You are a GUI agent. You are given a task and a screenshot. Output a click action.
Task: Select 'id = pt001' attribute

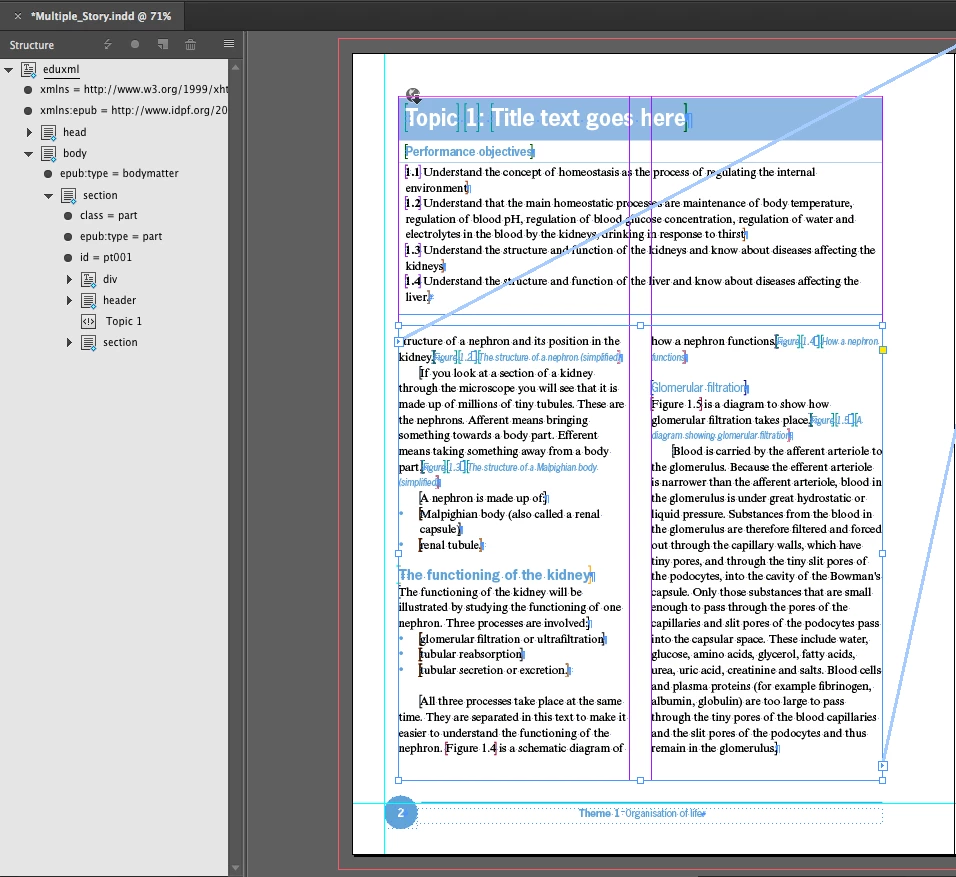(105, 257)
